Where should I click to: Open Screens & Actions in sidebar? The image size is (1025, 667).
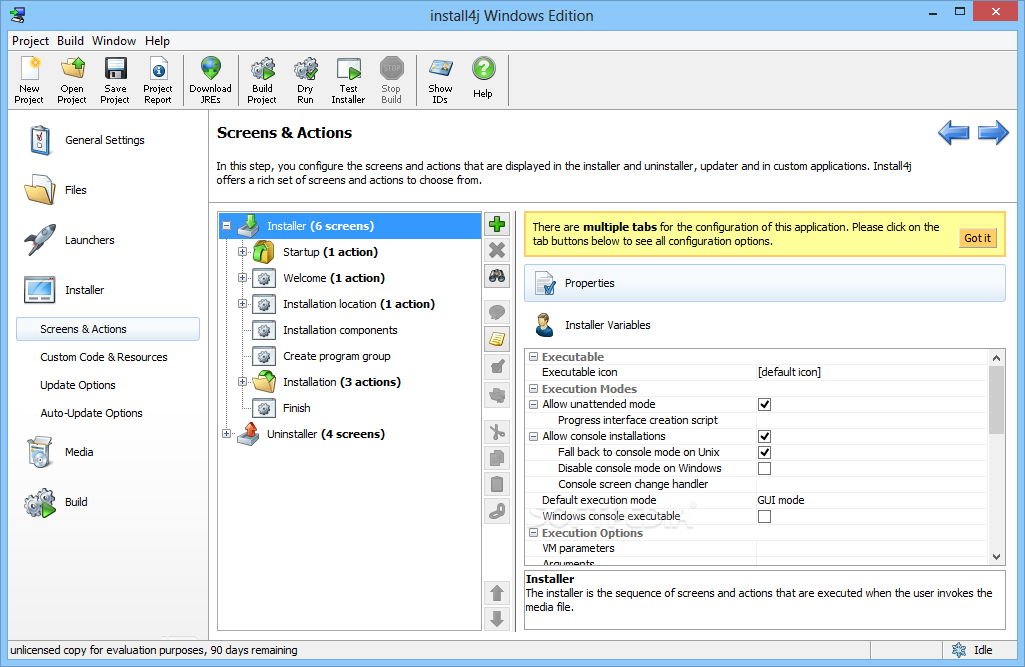pos(108,329)
